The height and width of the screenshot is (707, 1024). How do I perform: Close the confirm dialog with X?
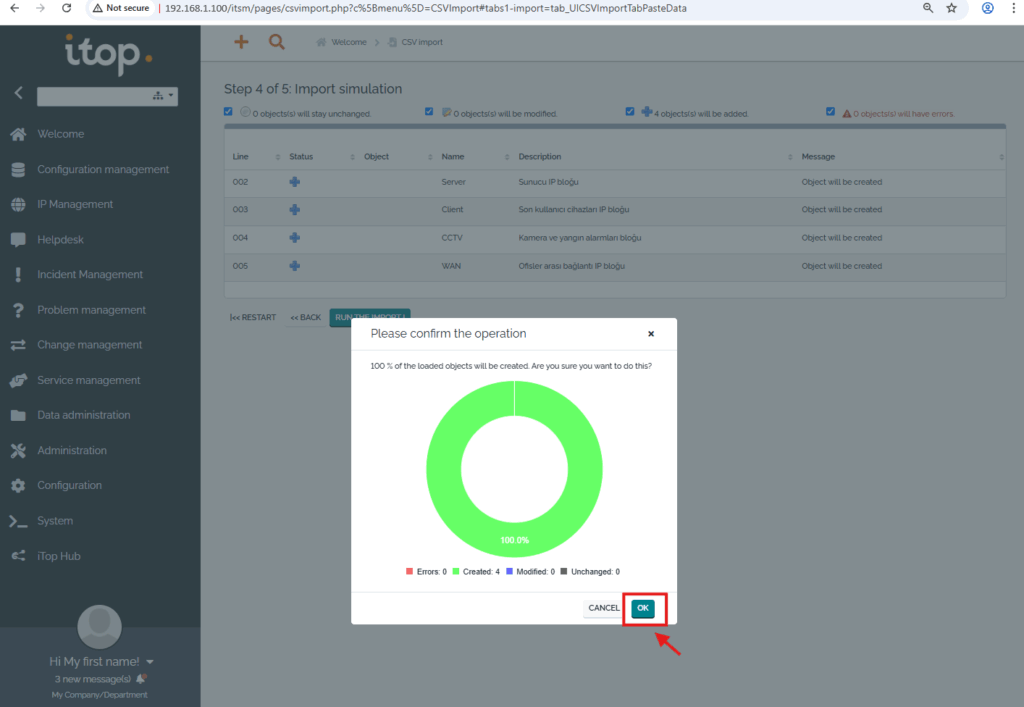point(651,334)
